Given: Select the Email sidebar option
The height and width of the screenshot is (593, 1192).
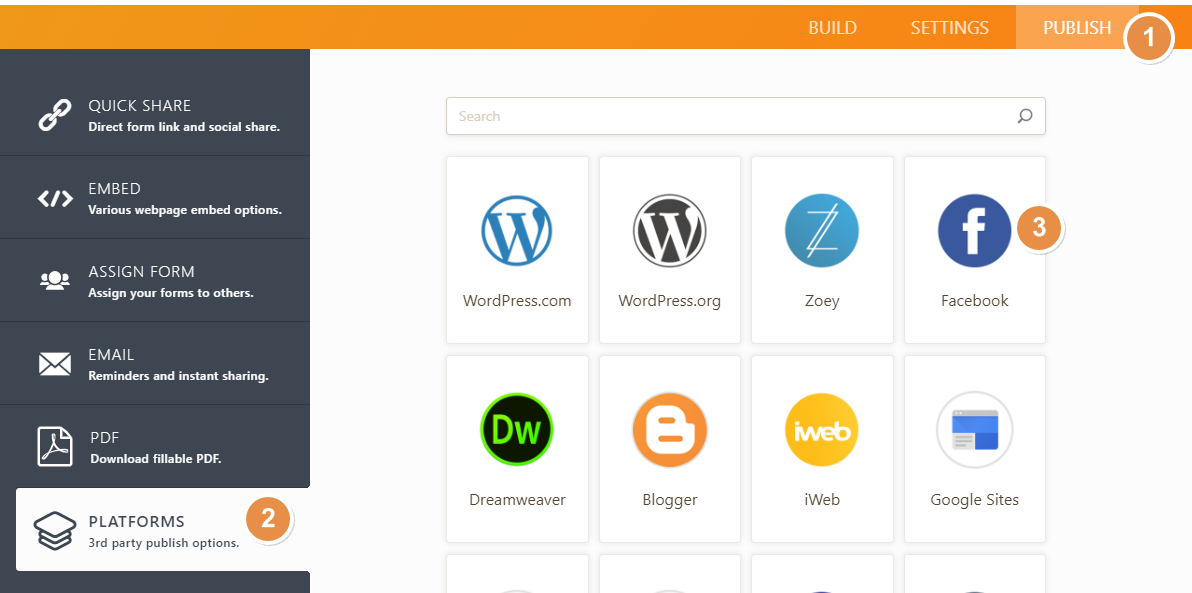Looking at the screenshot, I should tap(155, 364).
